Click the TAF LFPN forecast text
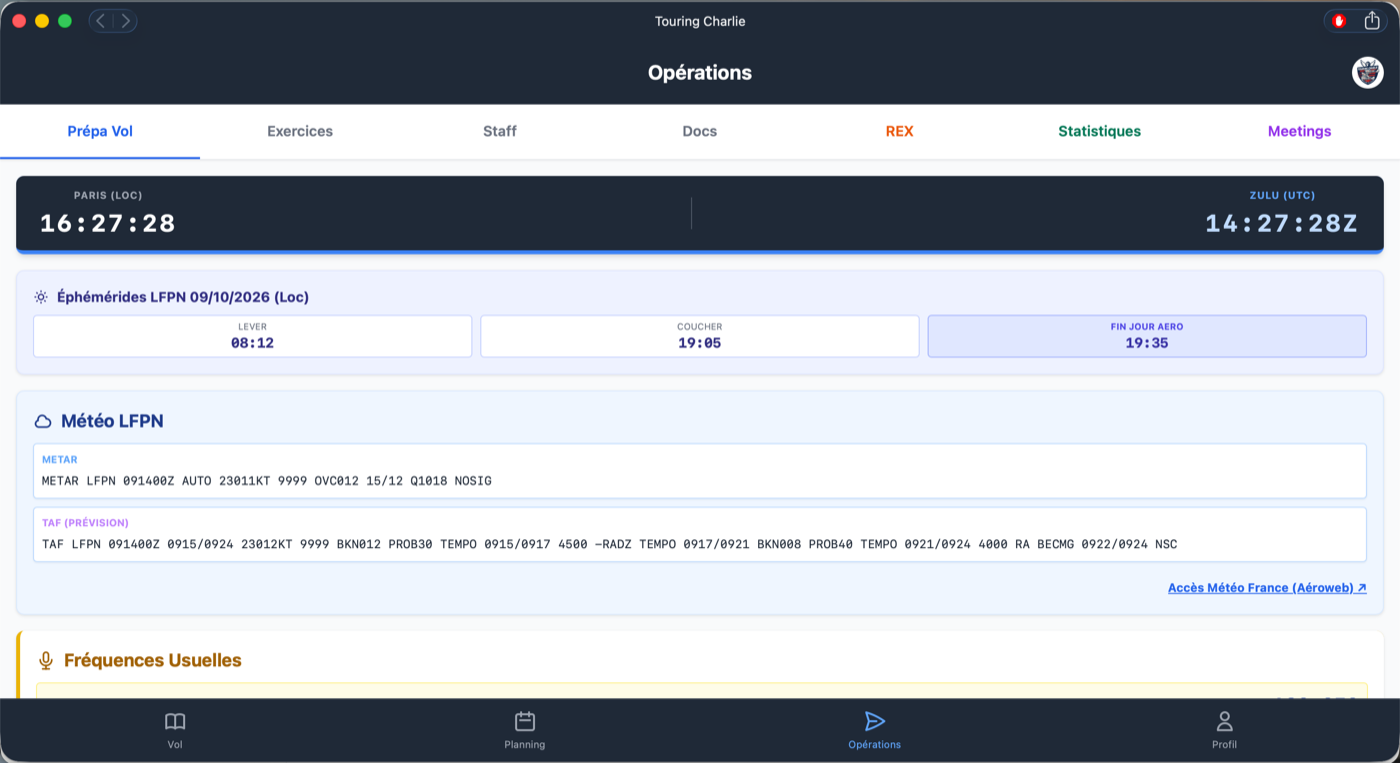The width and height of the screenshot is (1400, 763). (610, 545)
